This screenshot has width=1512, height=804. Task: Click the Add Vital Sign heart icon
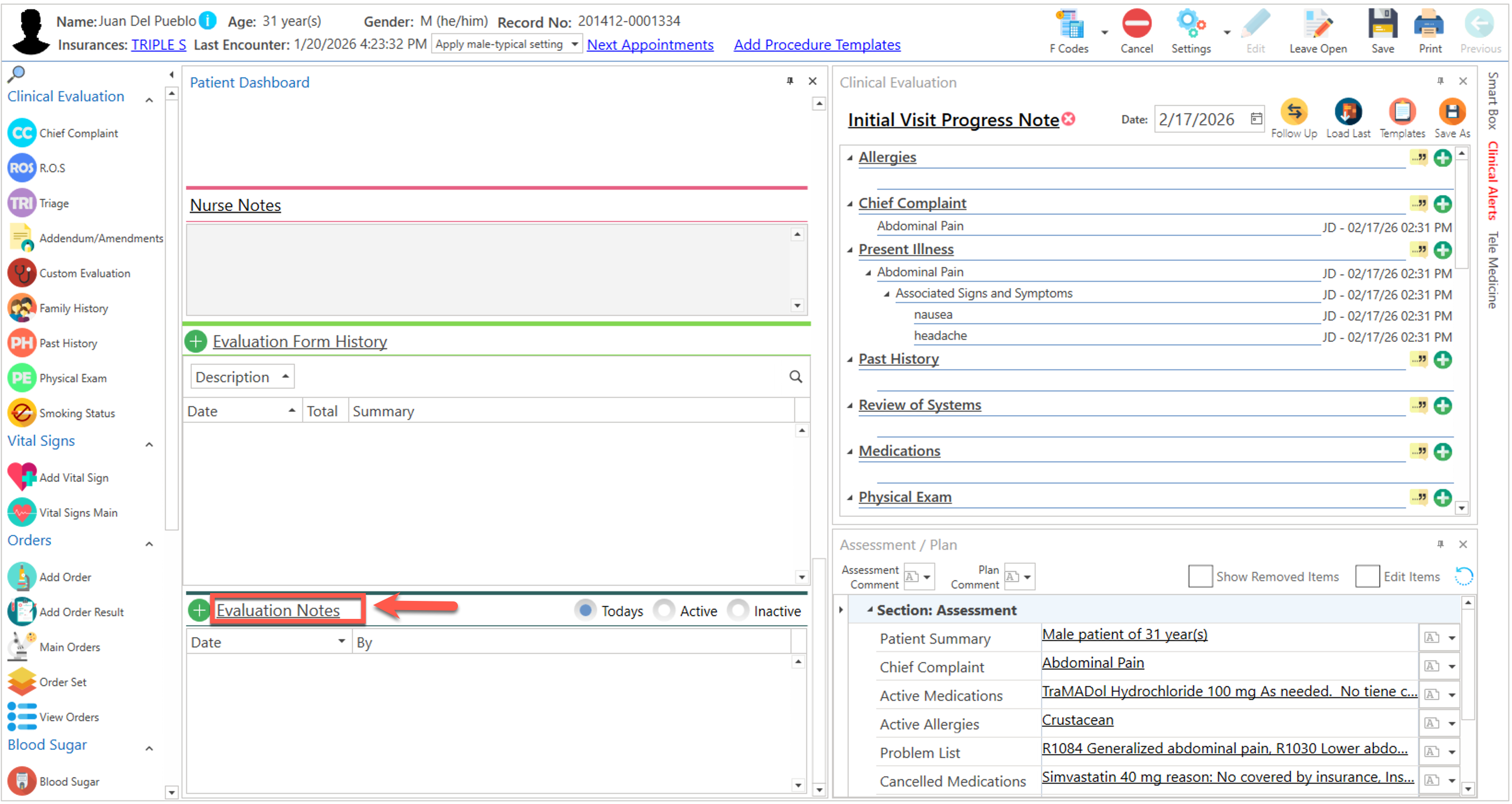[22, 477]
